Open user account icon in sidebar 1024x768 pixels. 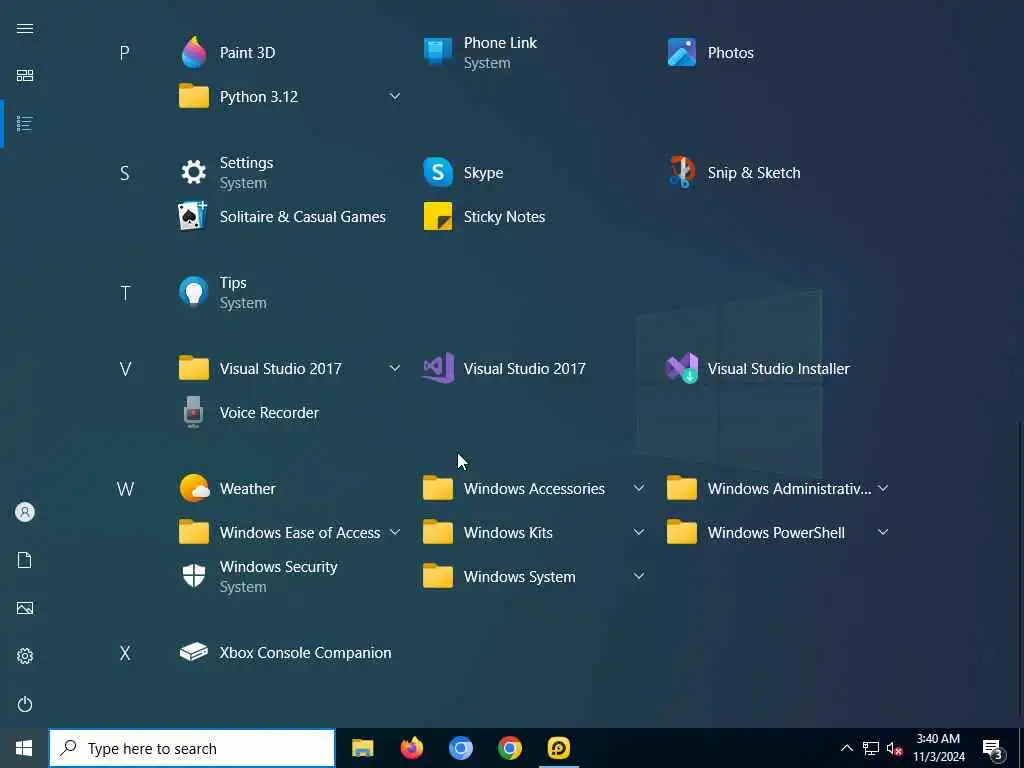(x=25, y=512)
